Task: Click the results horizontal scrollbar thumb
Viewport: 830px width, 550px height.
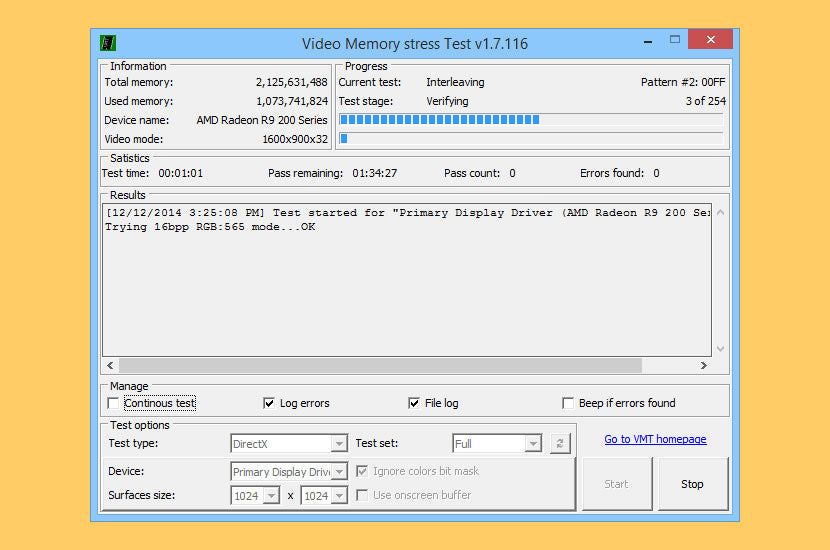Action: point(380,366)
